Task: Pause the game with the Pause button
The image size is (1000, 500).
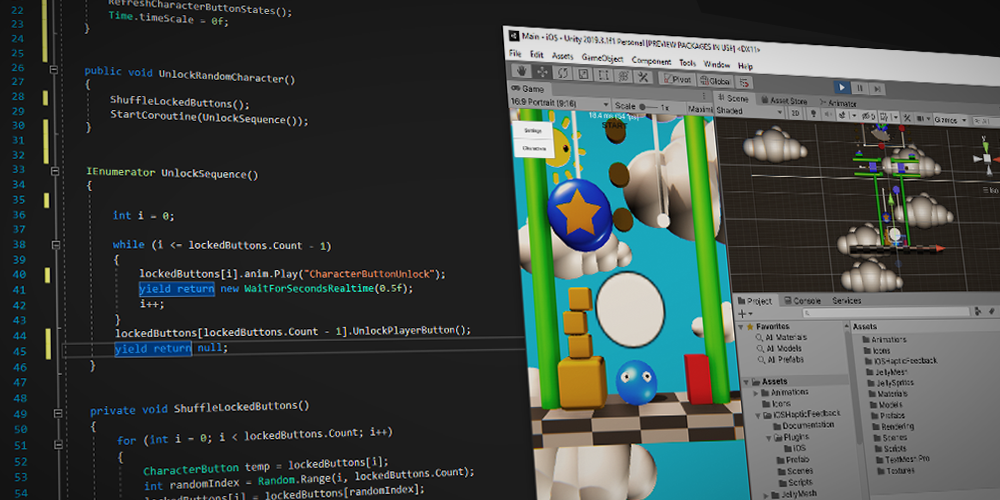Action: pos(860,88)
